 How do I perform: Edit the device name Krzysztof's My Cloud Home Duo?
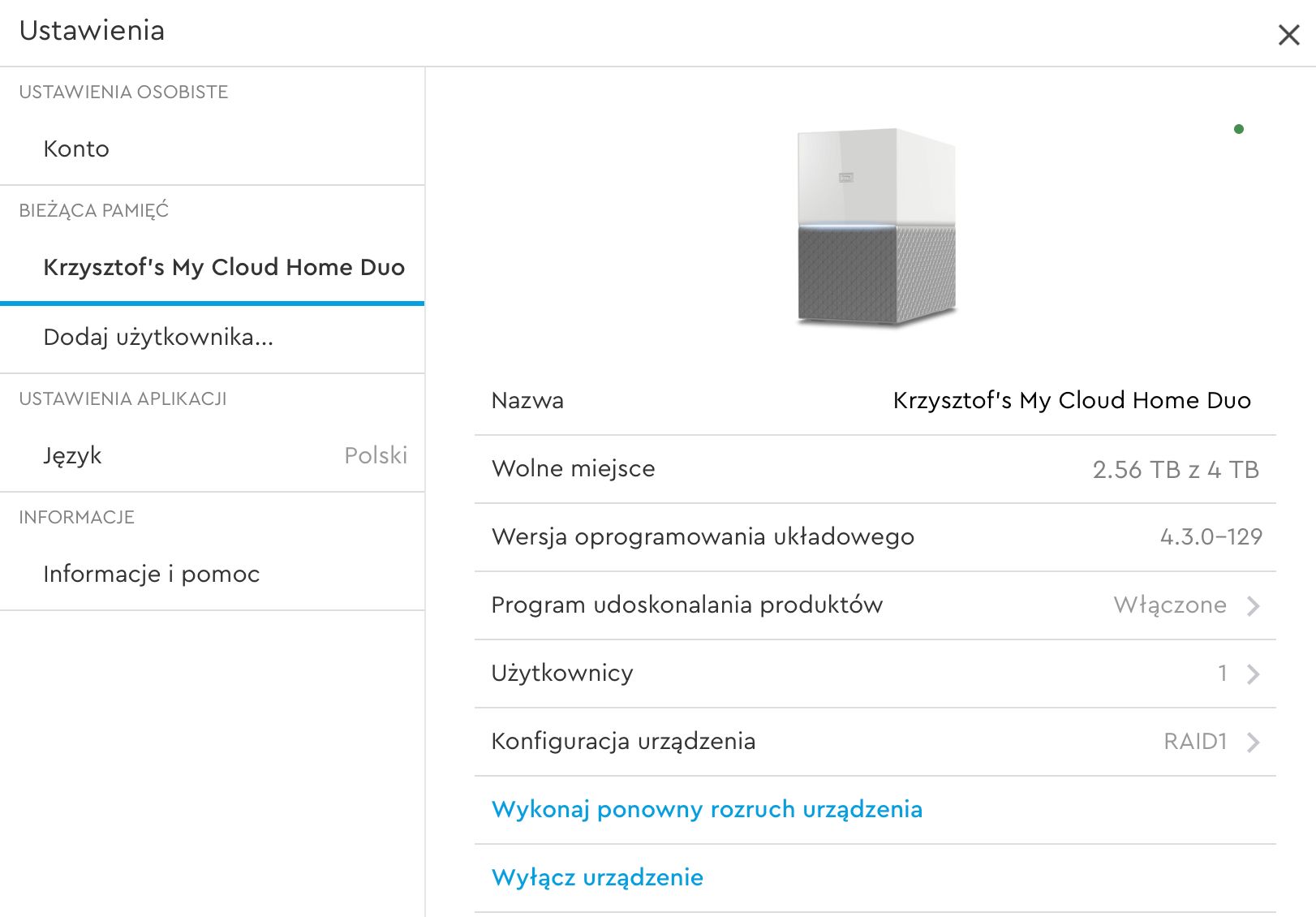coord(1072,400)
